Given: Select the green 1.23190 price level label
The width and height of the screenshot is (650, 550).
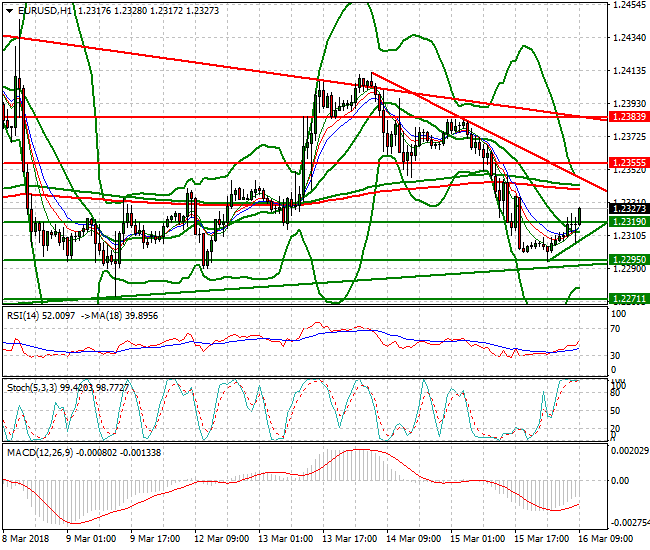Looking at the screenshot, I should pos(629,222).
